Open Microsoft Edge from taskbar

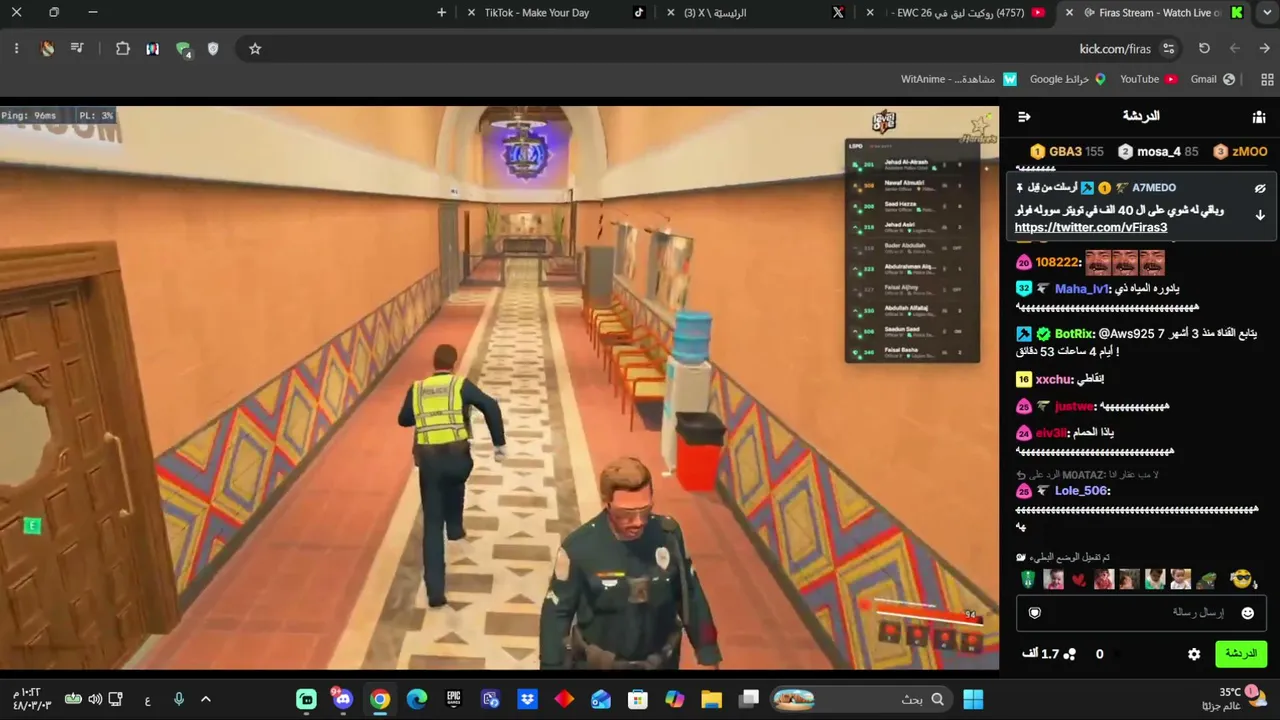[417, 699]
